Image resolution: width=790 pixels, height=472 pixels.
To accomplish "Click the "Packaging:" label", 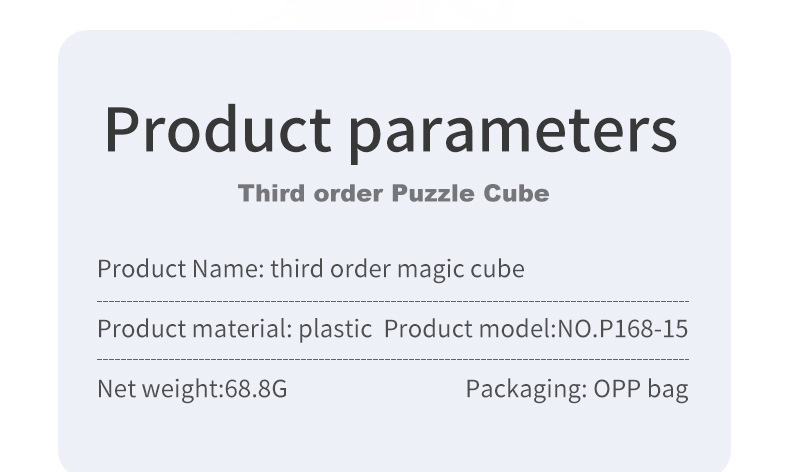I will tap(526, 389).
